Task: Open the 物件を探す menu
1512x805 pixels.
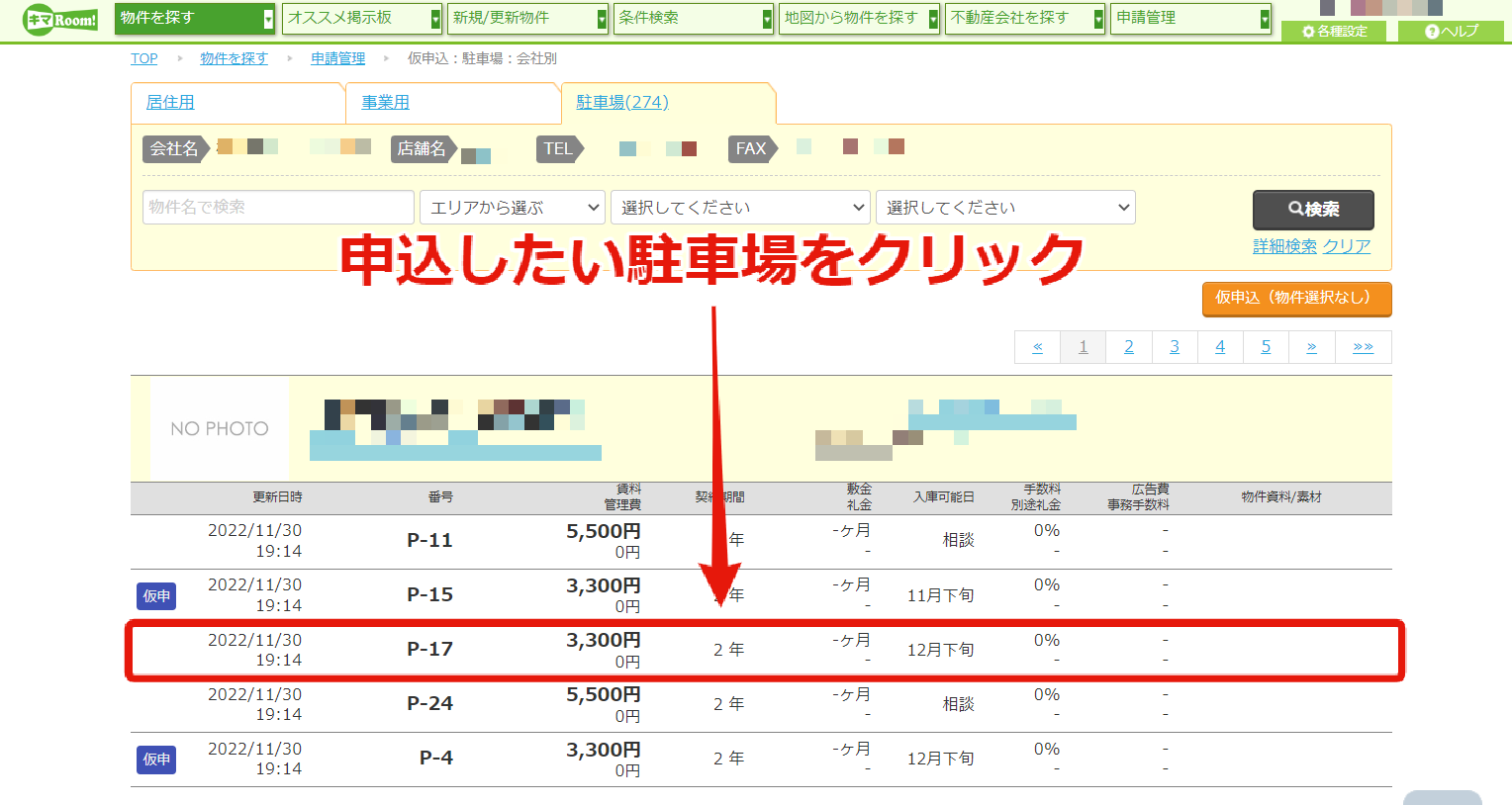Action: [195, 18]
